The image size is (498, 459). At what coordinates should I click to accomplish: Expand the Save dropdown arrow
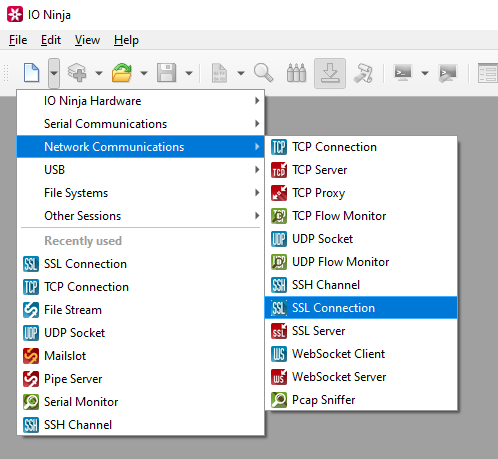[x=189, y=73]
